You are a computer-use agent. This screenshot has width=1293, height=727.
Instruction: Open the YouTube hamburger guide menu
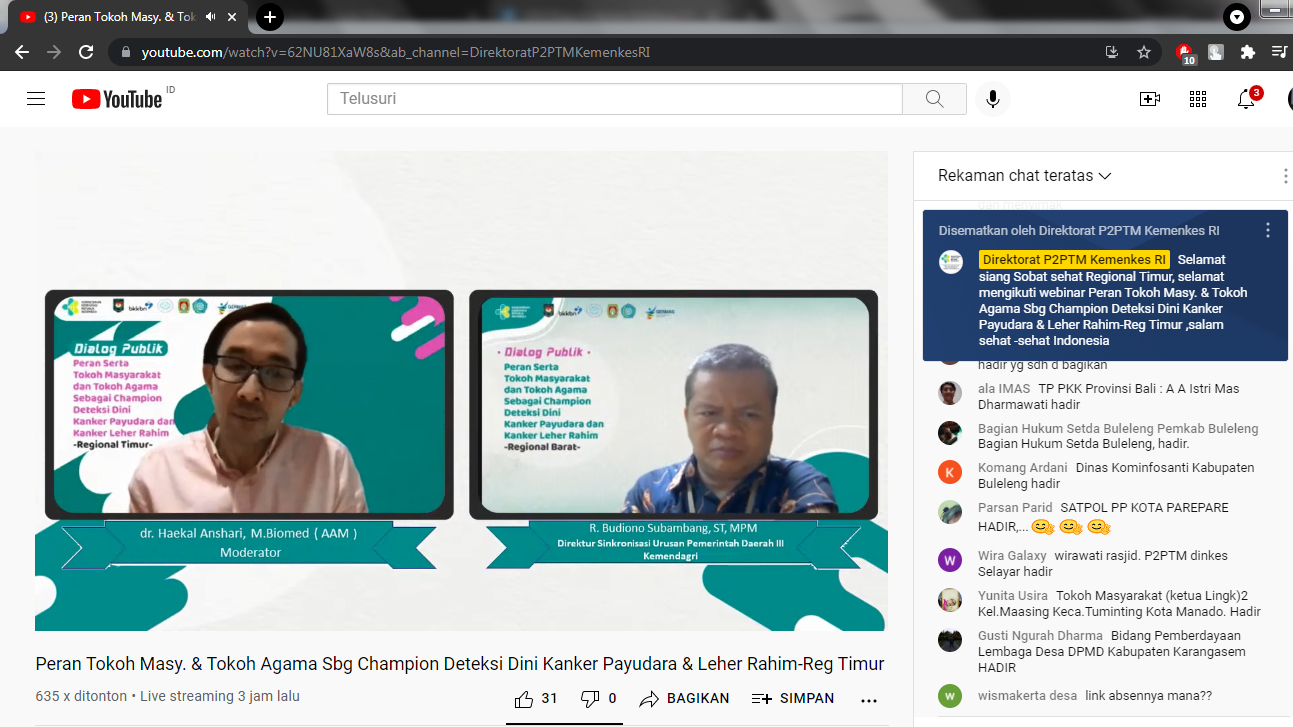[36, 99]
